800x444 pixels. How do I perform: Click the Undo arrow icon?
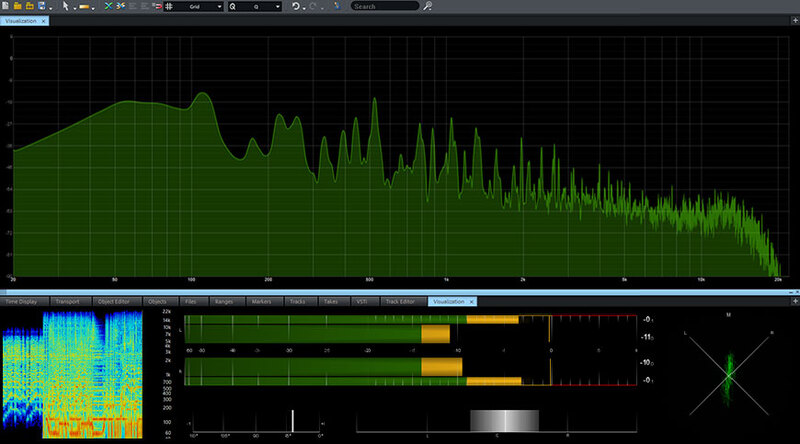click(296, 6)
